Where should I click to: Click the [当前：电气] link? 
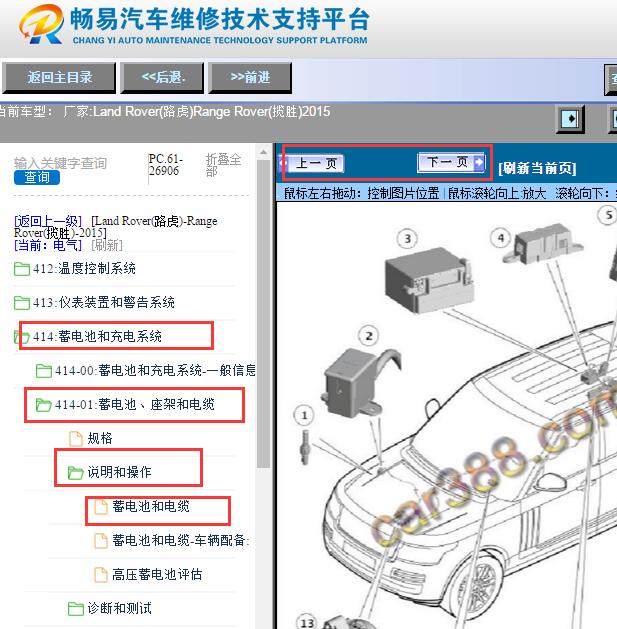click(x=48, y=245)
